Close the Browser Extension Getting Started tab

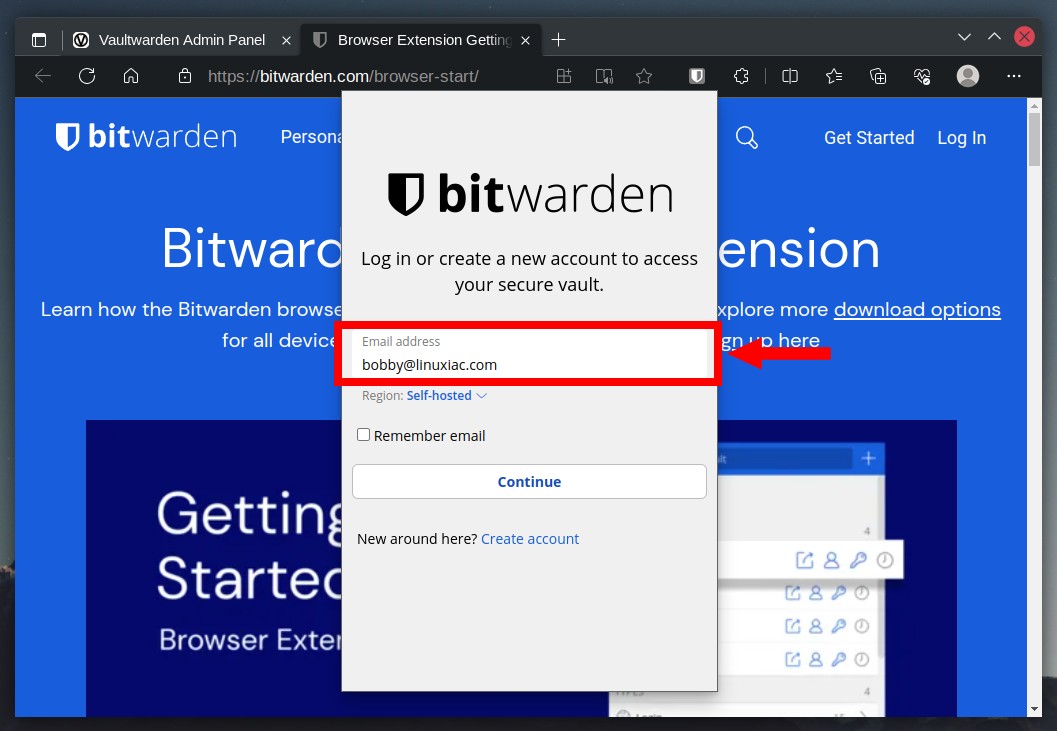[x=526, y=40]
